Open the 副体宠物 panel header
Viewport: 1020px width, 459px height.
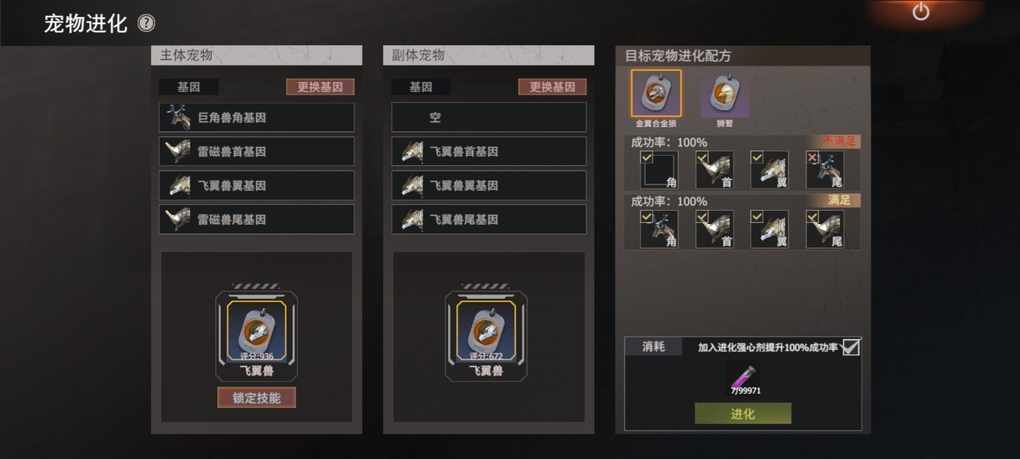click(x=489, y=55)
